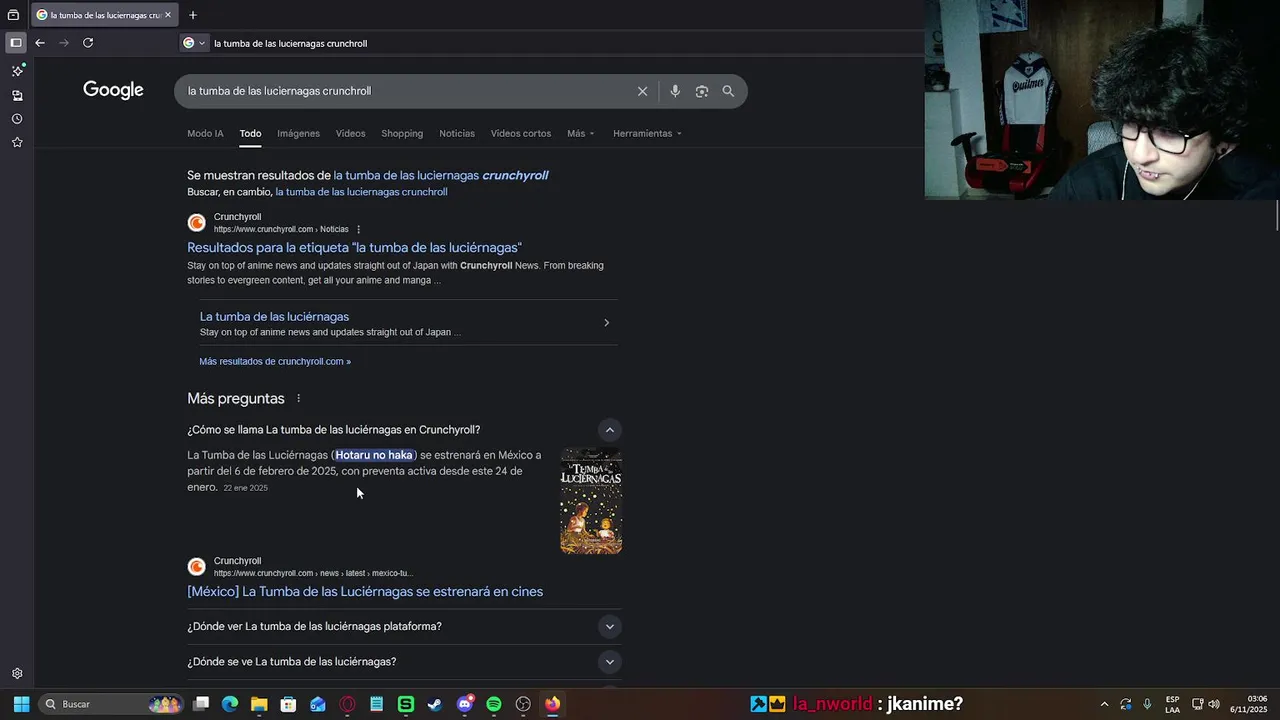
Task: Open search engine selector in address bar
Action: 194,43
